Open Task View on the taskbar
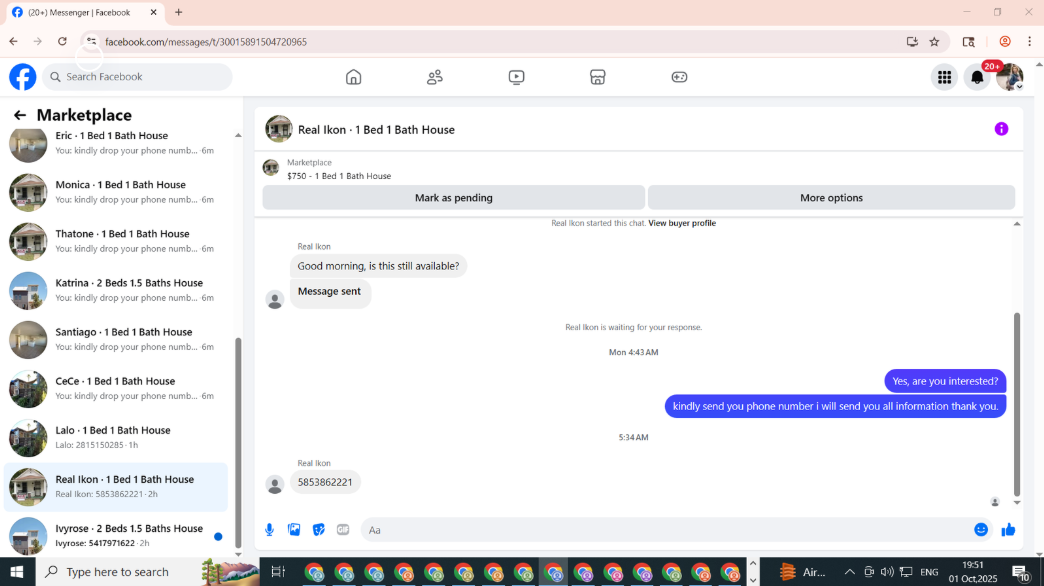 tap(278, 571)
